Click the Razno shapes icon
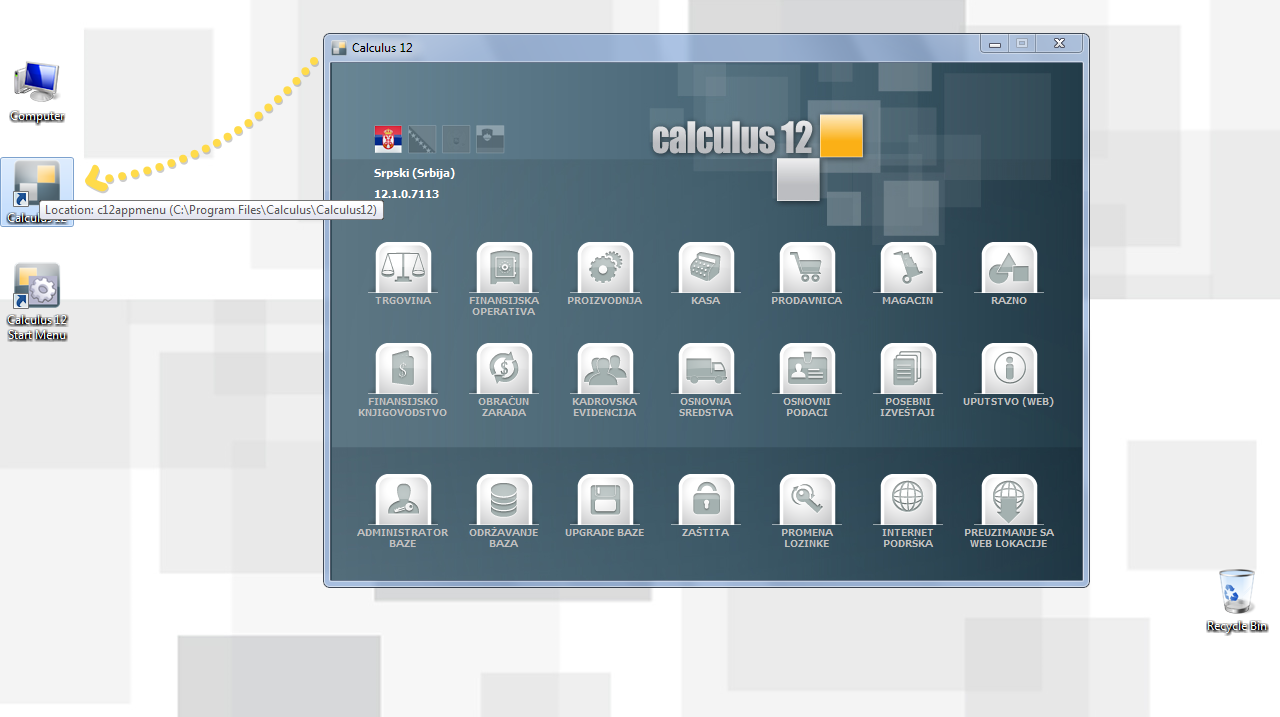Screen dimensions: 1280x717 pyautogui.click(x=1009, y=268)
